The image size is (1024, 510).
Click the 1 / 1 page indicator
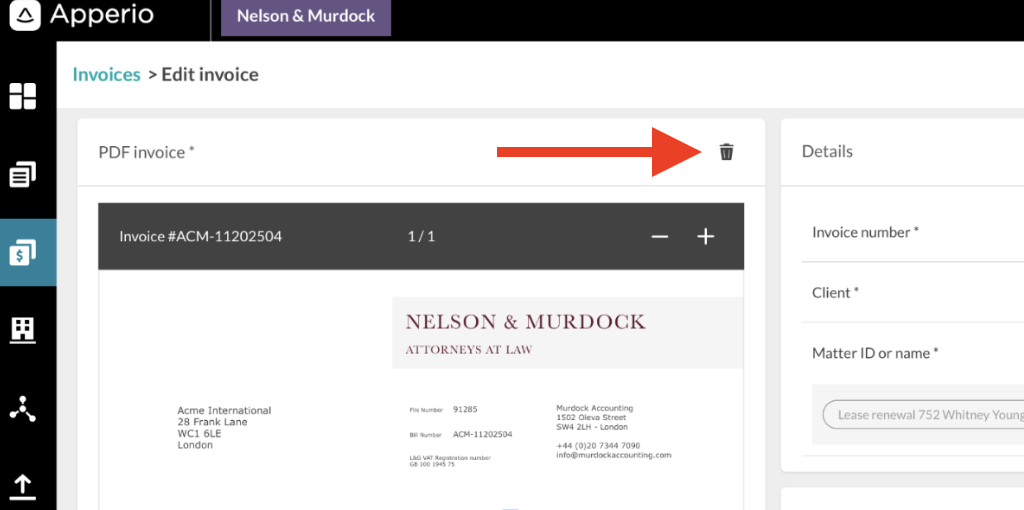coord(421,236)
